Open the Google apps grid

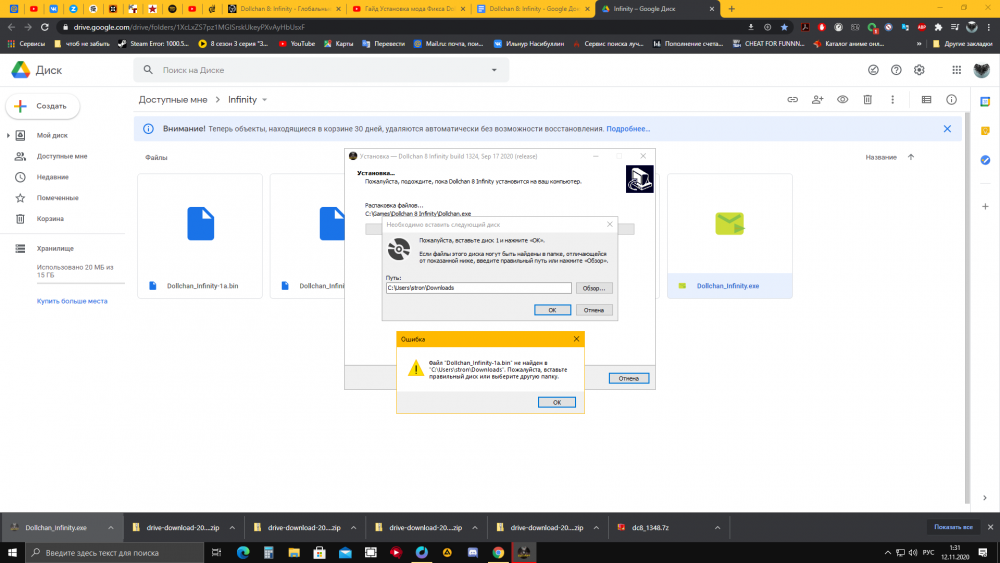[x=956, y=70]
